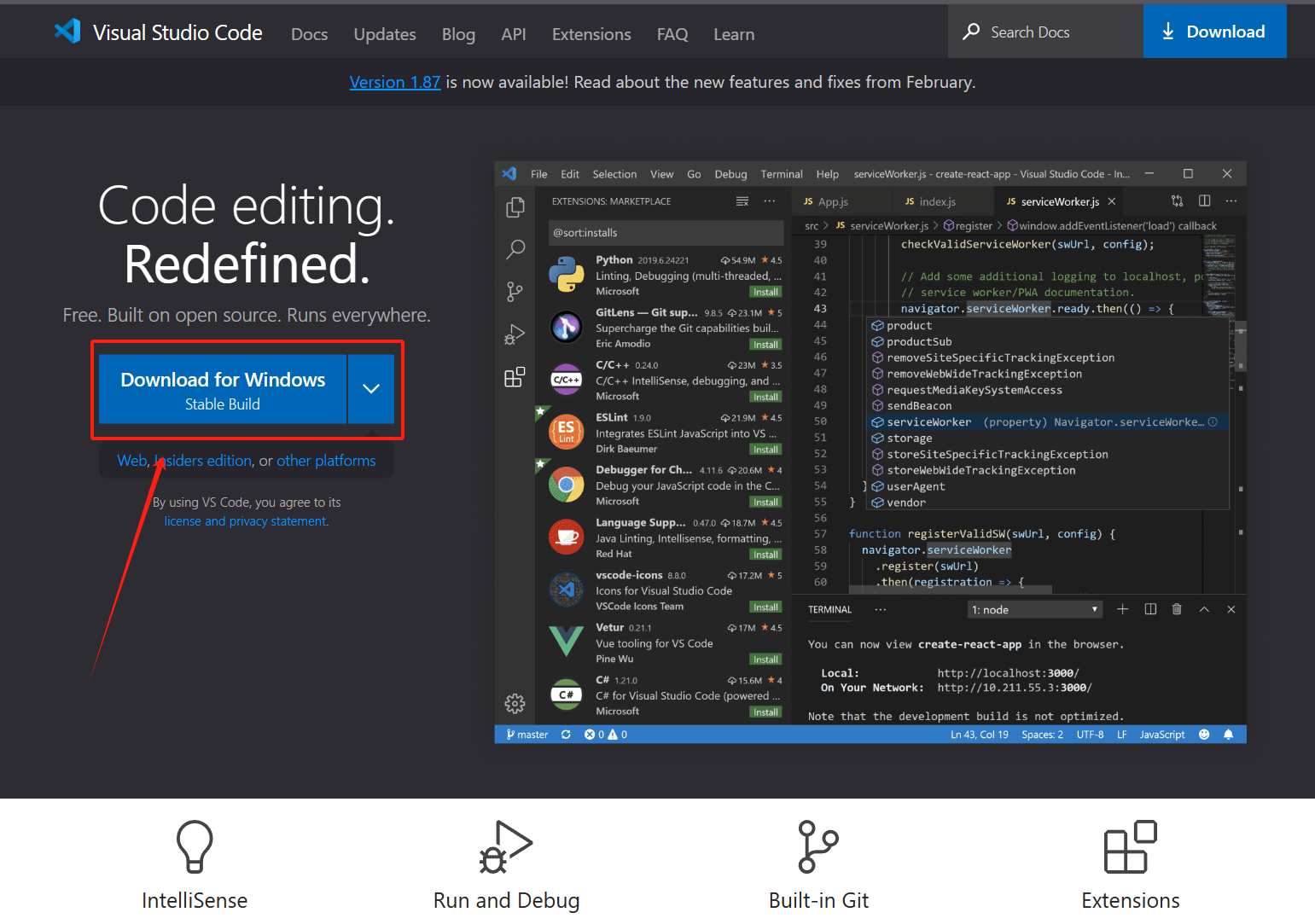Expand the download options dropdown arrow
Screen dimensions: 1315x924
(x=370, y=389)
